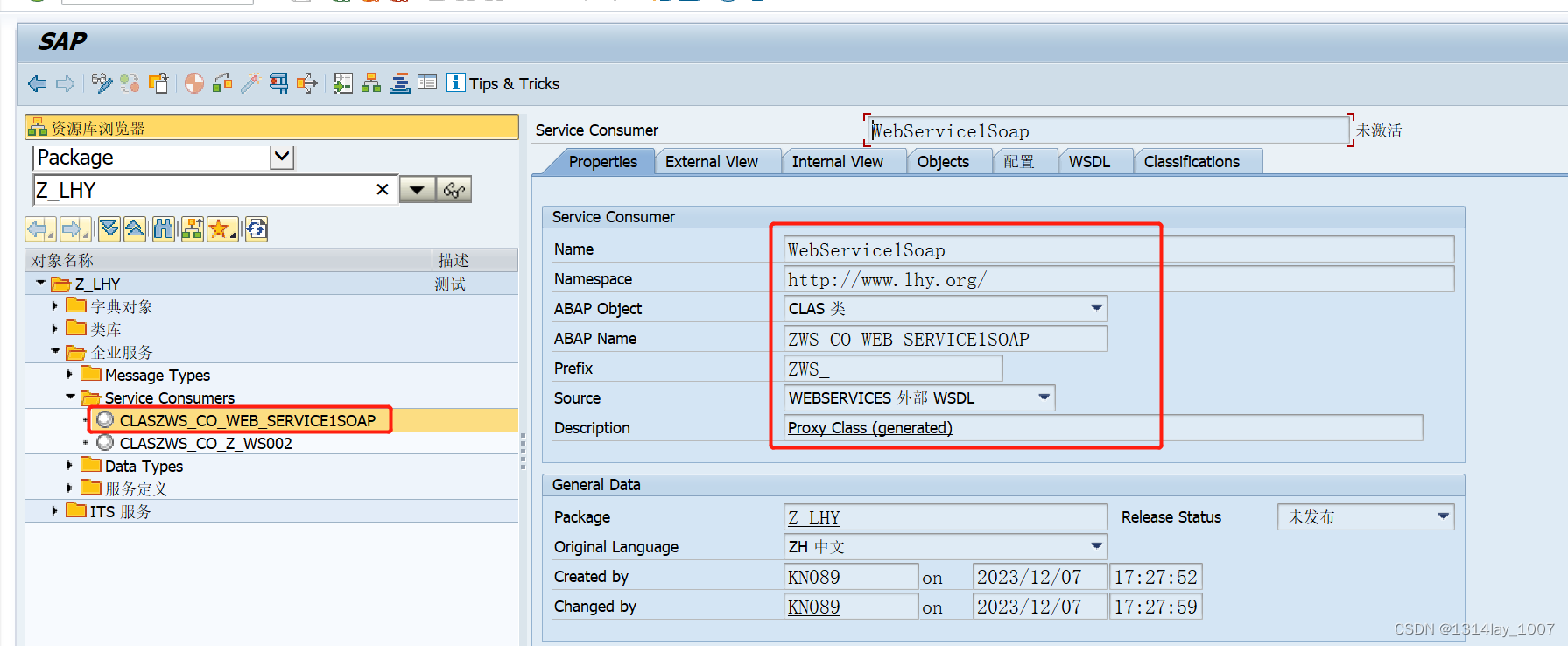
Task: Switch to the 配置 tab
Action: coord(1019,162)
